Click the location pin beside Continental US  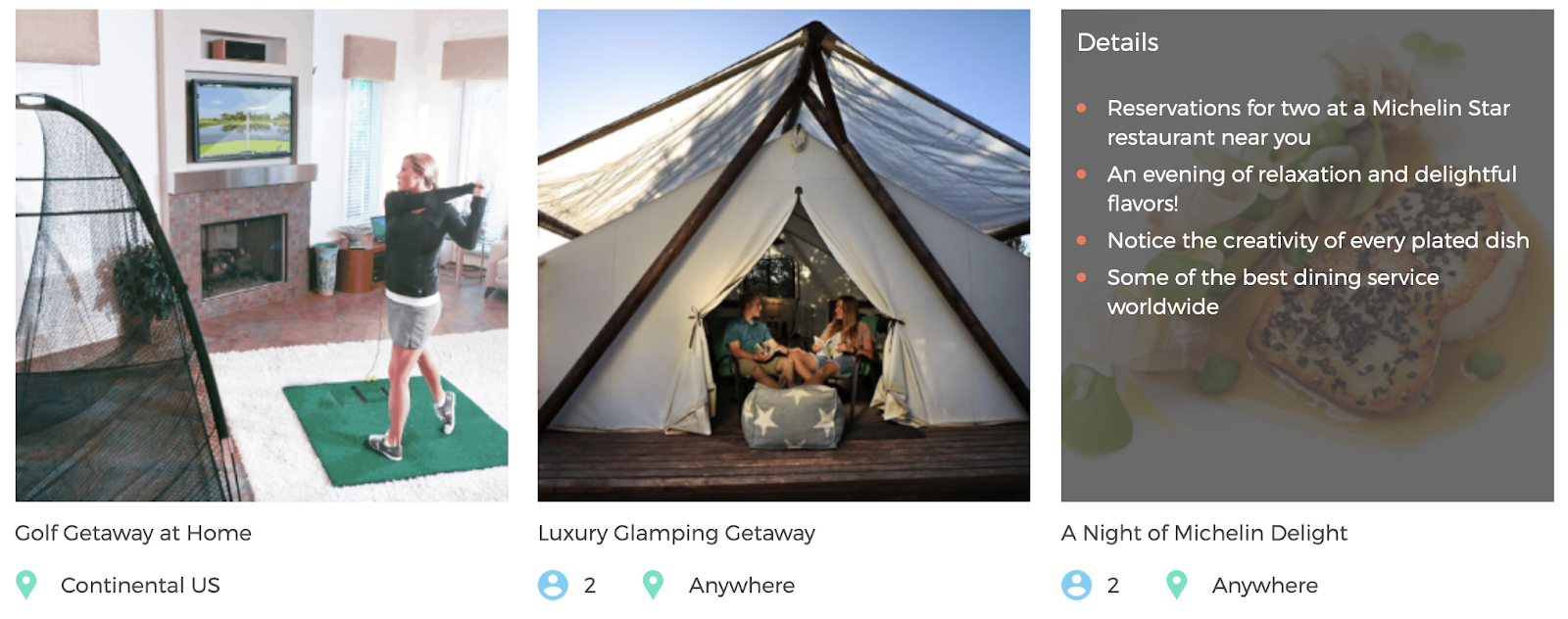(x=26, y=585)
